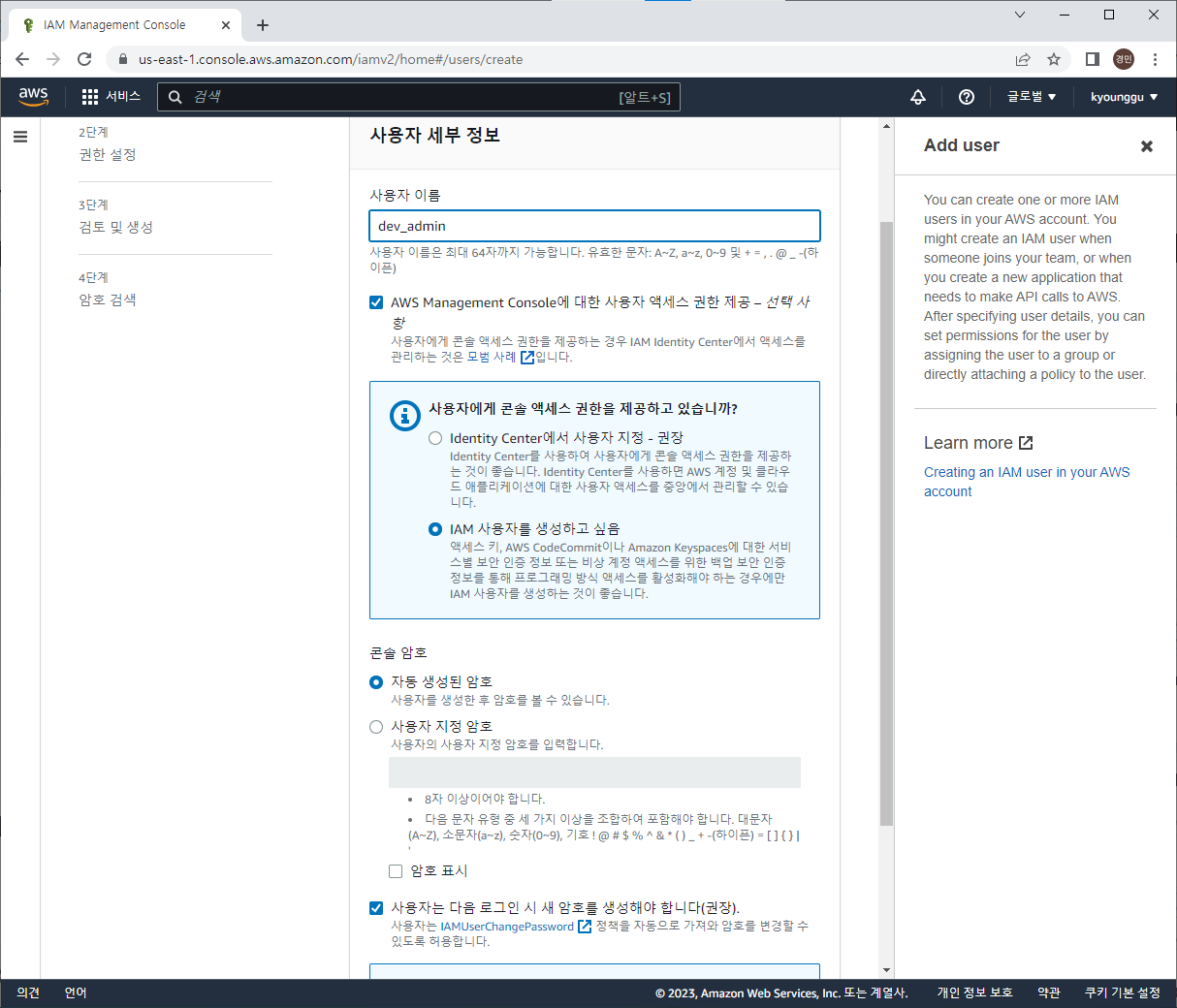The image size is (1177, 1008).
Task: Open the 서비스 services grid menu
Action: click(111, 97)
